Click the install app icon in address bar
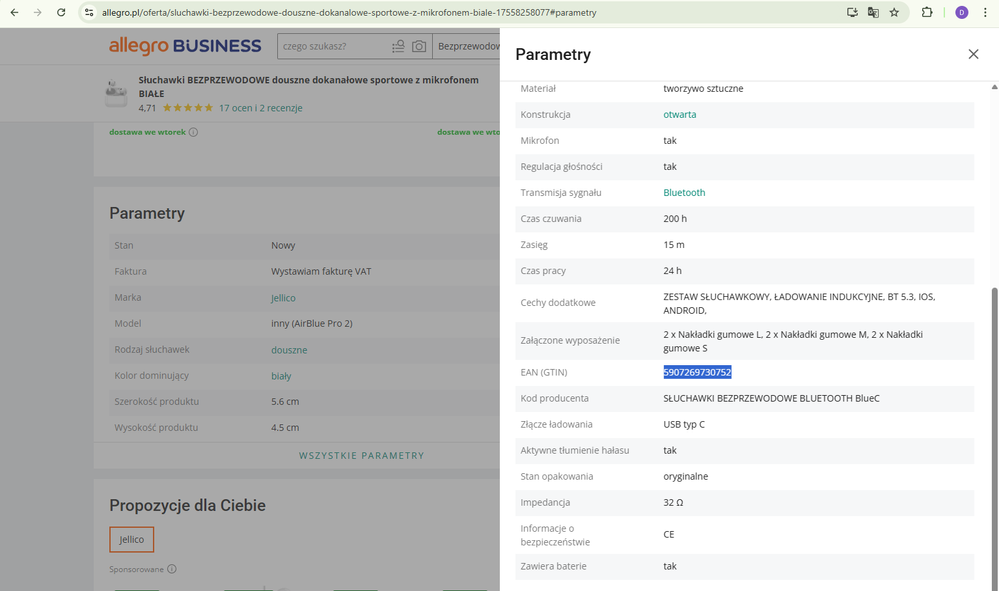The width and height of the screenshot is (999, 591). coord(852,13)
